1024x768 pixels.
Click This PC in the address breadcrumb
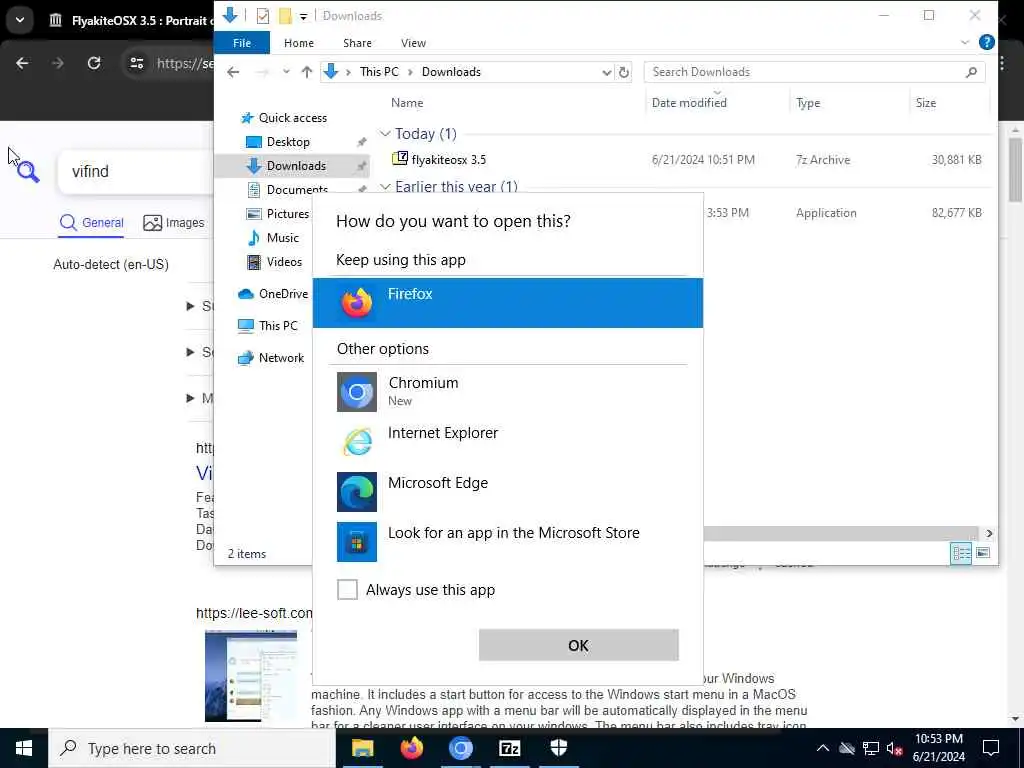pos(379,72)
